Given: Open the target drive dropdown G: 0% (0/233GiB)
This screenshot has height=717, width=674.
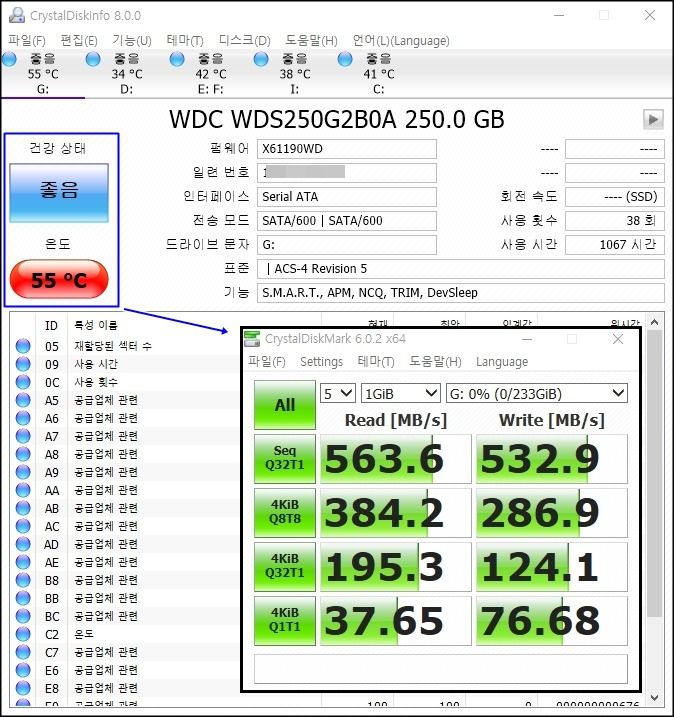Looking at the screenshot, I should pos(537,393).
